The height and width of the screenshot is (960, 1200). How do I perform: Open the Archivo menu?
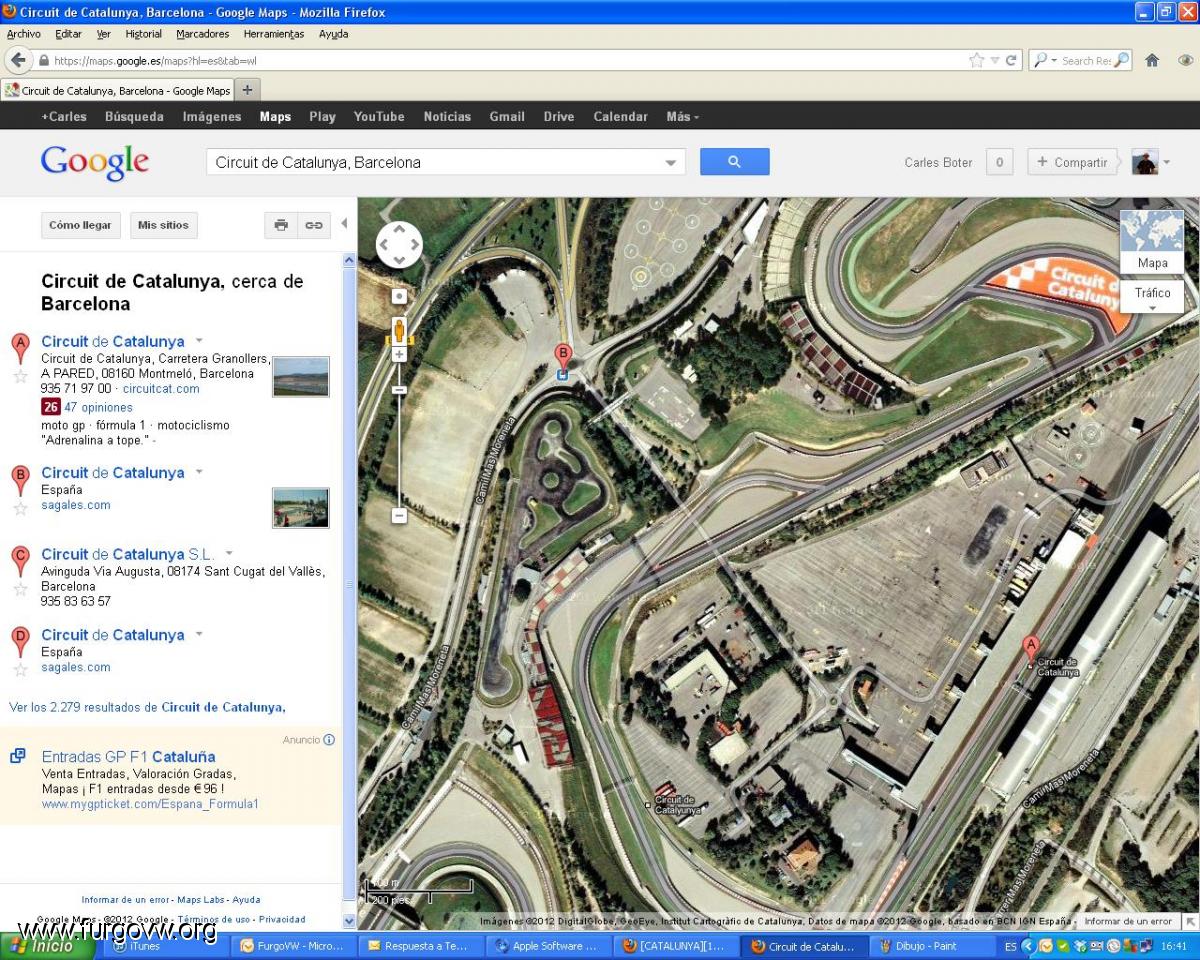click(24, 34)
